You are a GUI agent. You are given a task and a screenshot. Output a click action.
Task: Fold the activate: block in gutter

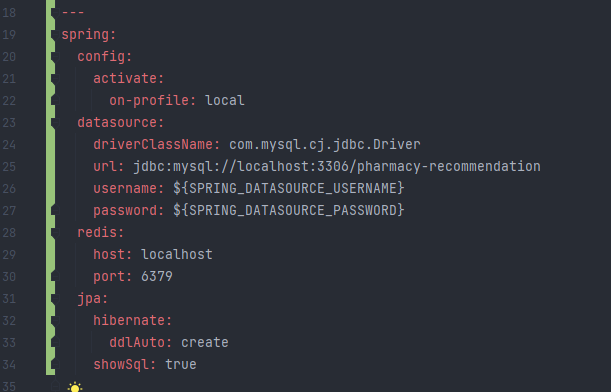coord(55,79)
